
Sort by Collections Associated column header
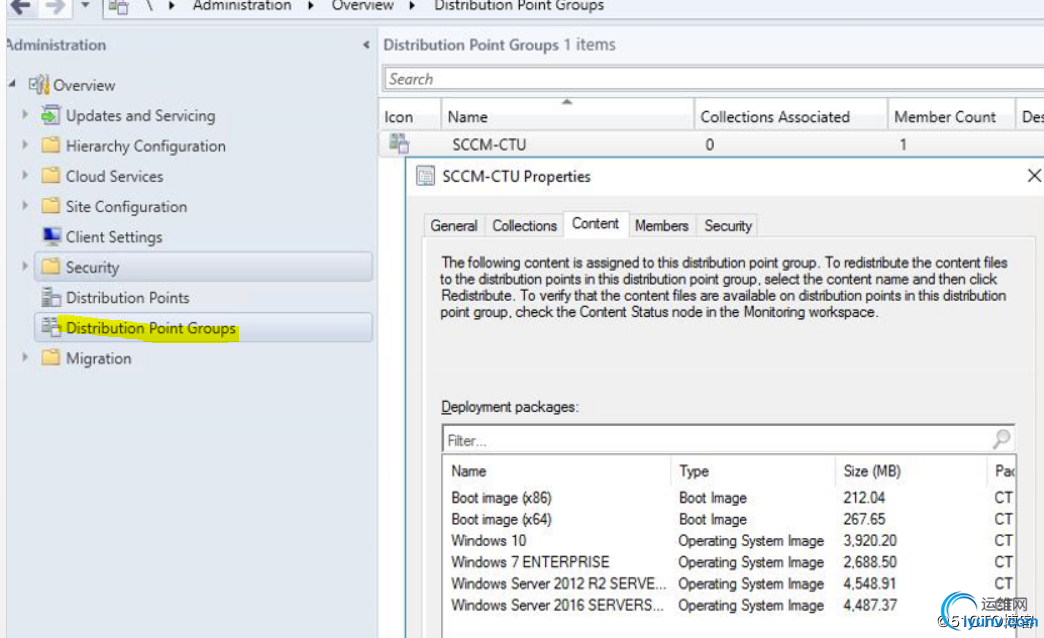point(791,116)
